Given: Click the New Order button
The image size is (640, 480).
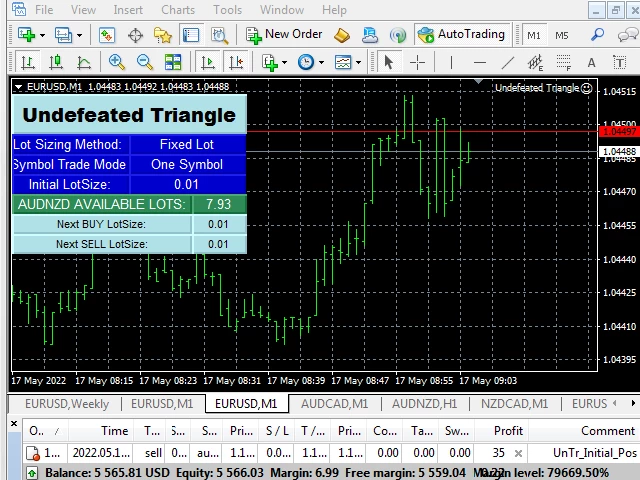Looking at the screenshot, I should point(284,35).
